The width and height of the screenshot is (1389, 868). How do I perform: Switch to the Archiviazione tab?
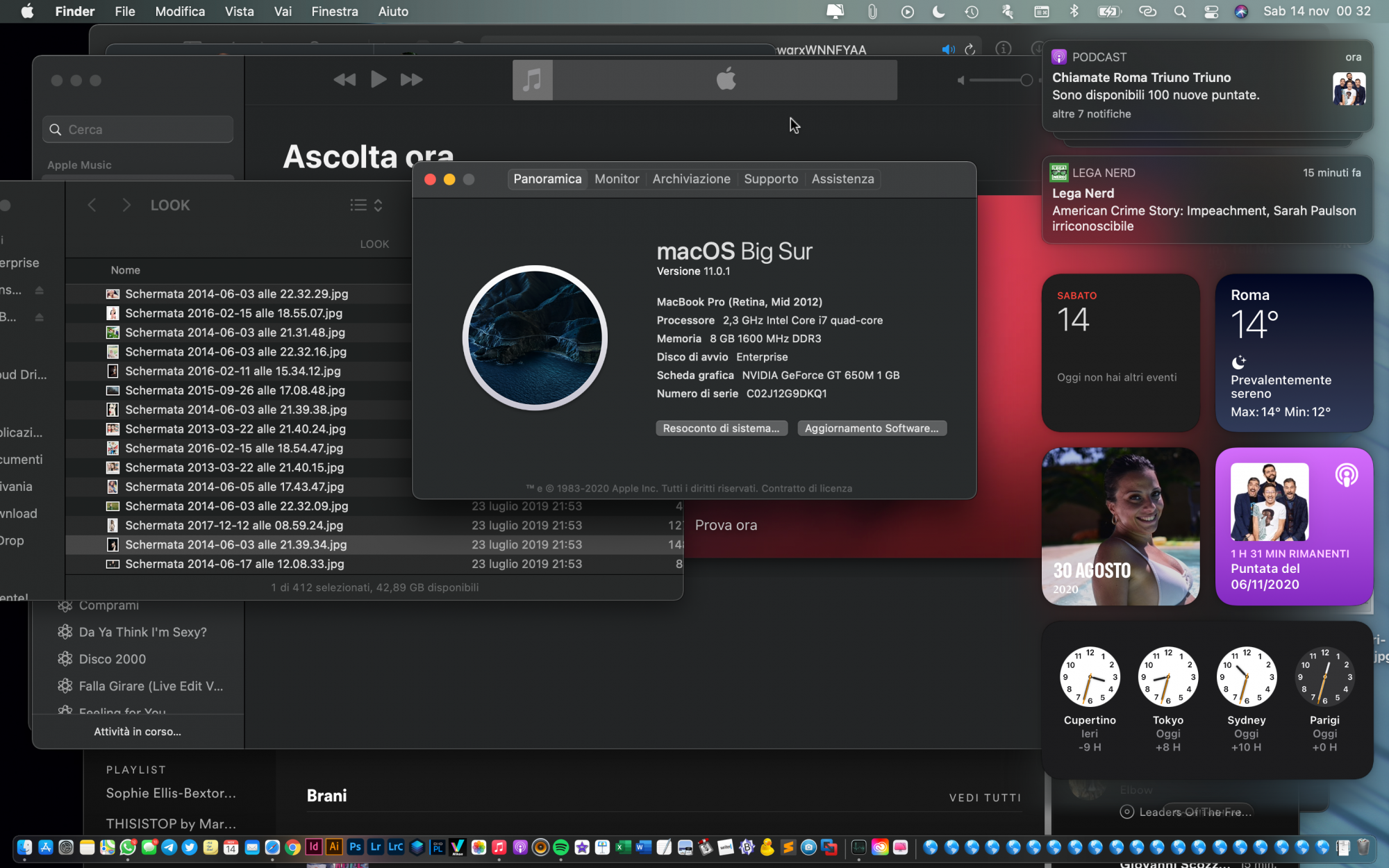691,179
